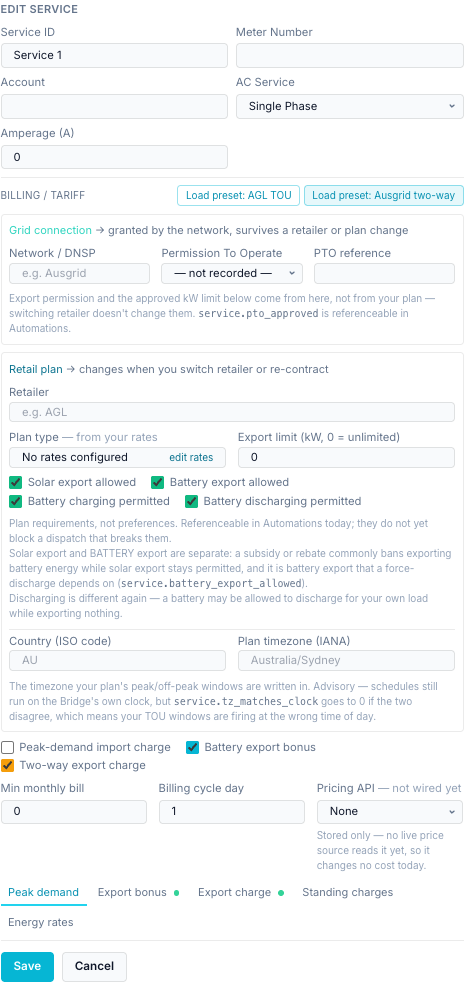Open the AC Service dropdown
Image resolution: width=464 pixels, height=982 pixels.
click(349, 106)
